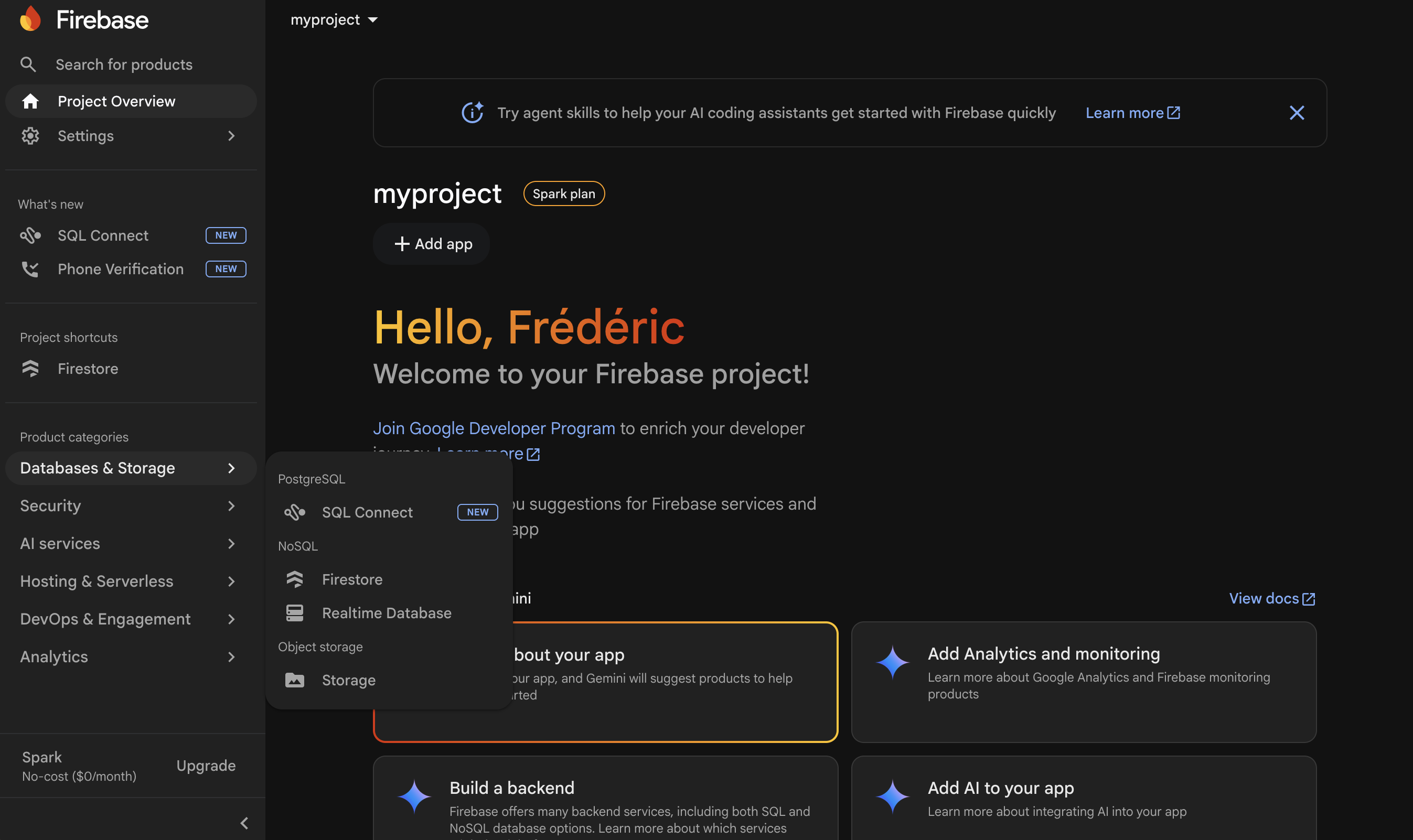This screenshot has height=840, width=1413.
Task: Click NEW badge beside sidebar SQL Connect
Action: point(226,235)
